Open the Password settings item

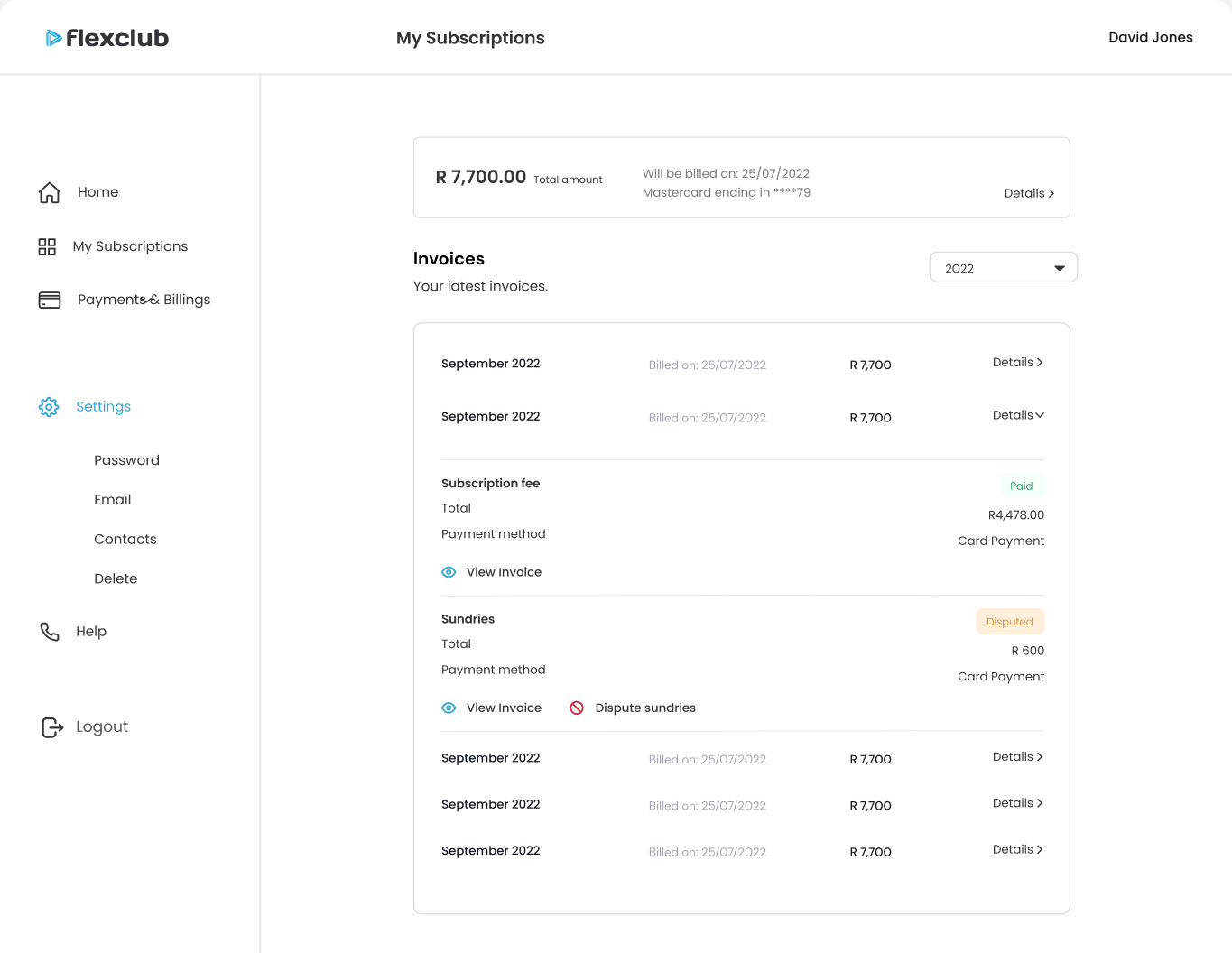pos(126,460)
